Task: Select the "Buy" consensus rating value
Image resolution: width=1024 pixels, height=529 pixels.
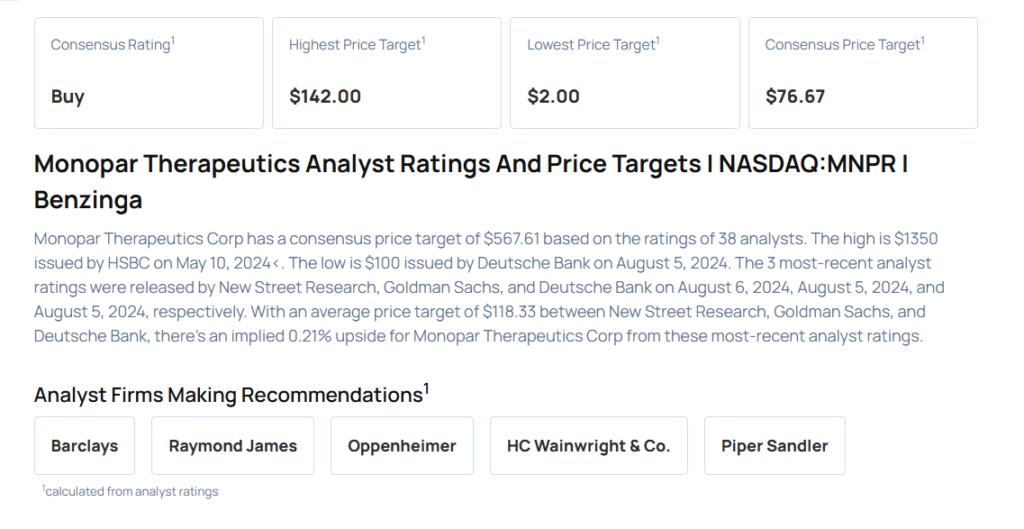Action: click(x=68, y=97)
